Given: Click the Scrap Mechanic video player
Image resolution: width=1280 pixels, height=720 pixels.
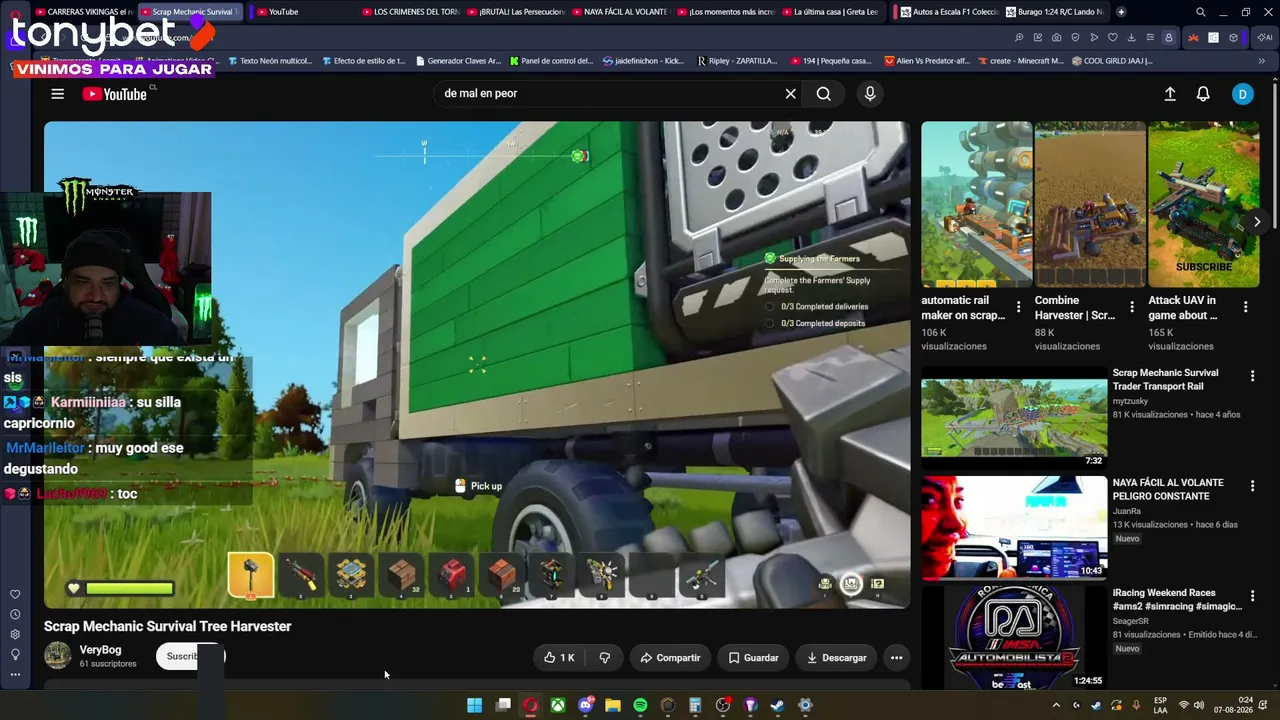Looking at the screenshot, I should 477,364.
